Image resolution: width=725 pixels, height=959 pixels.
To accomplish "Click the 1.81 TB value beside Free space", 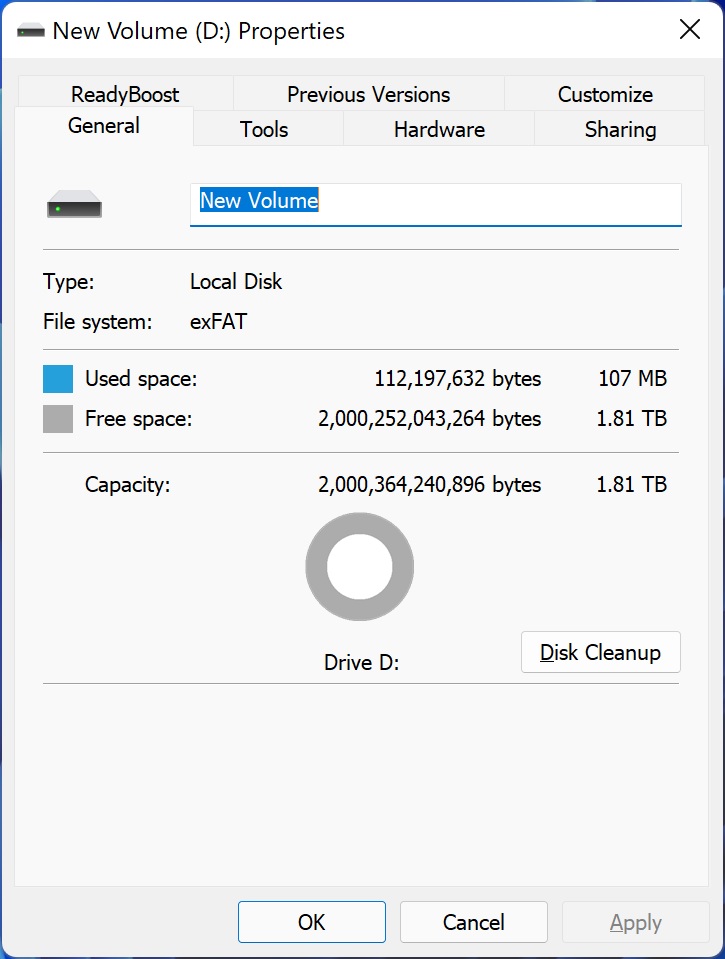I will coord(631,418).
